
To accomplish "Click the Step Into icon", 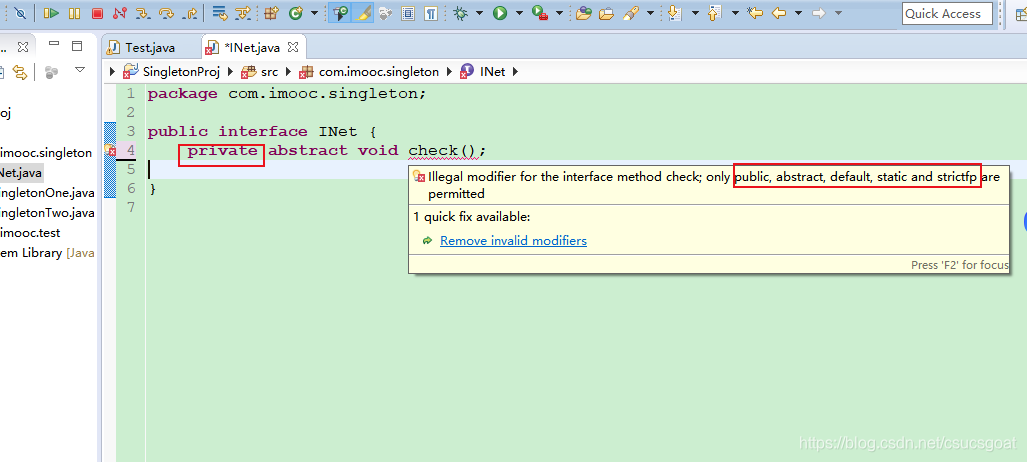I will click(x=142, y=13).
